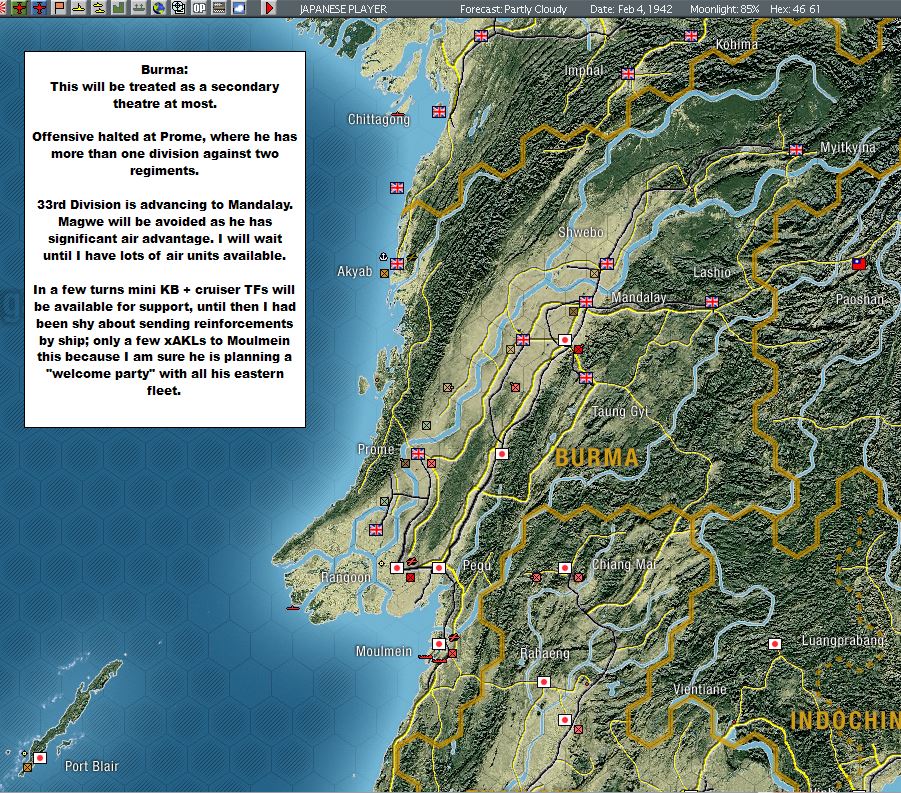901x793 pixels.
Task: Select the British base flag at Myitkyina
Action: click(796, 150)
